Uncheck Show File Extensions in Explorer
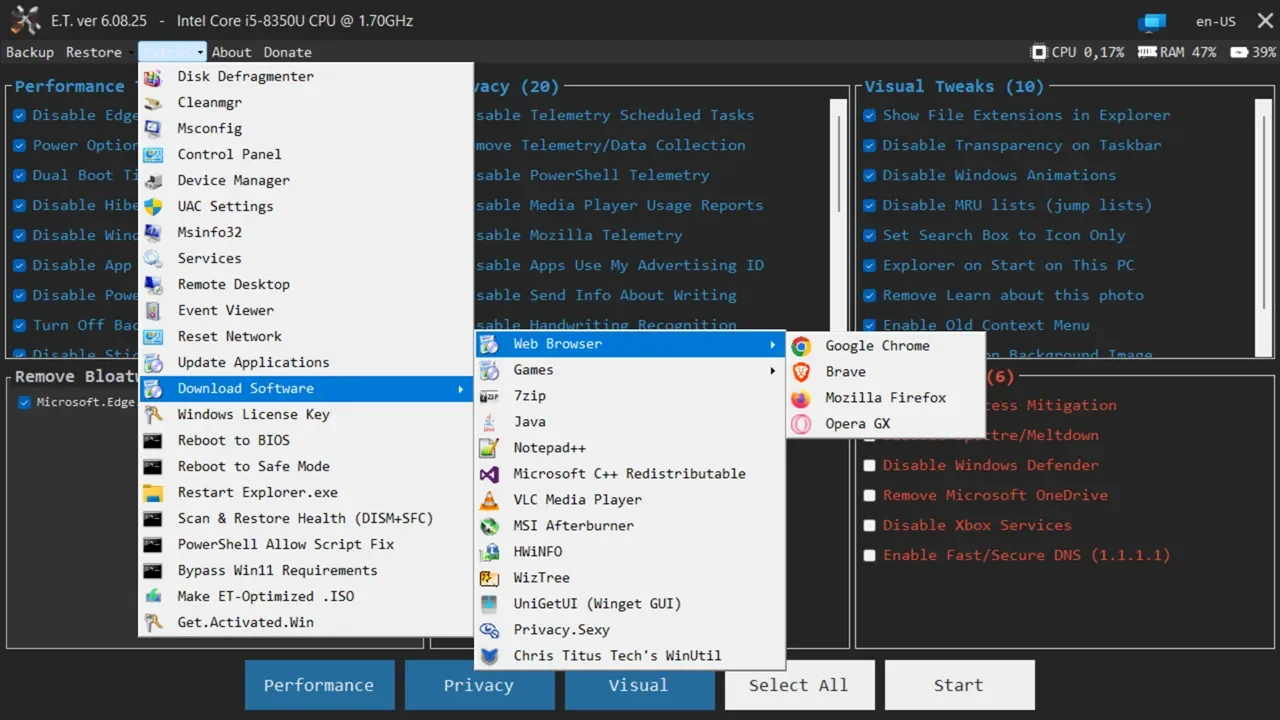The height and width of the screenshot is (720, 1280). pyautogui.click(x=870, y=115)
